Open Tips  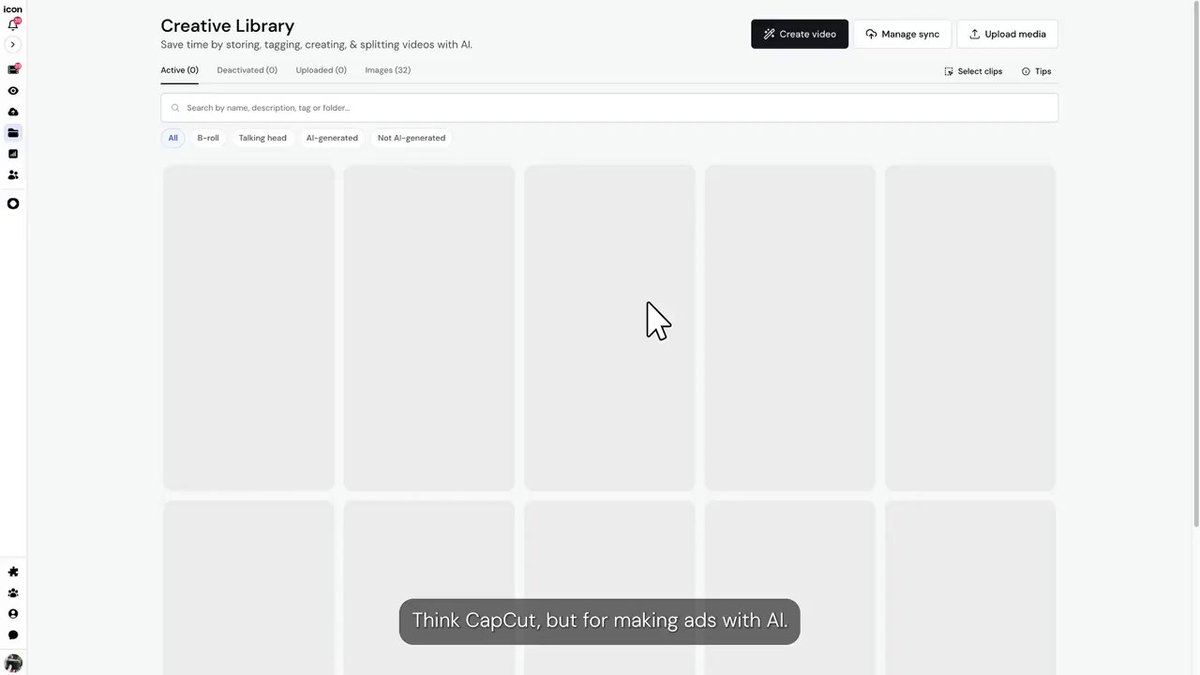[x=1036, y=71]
